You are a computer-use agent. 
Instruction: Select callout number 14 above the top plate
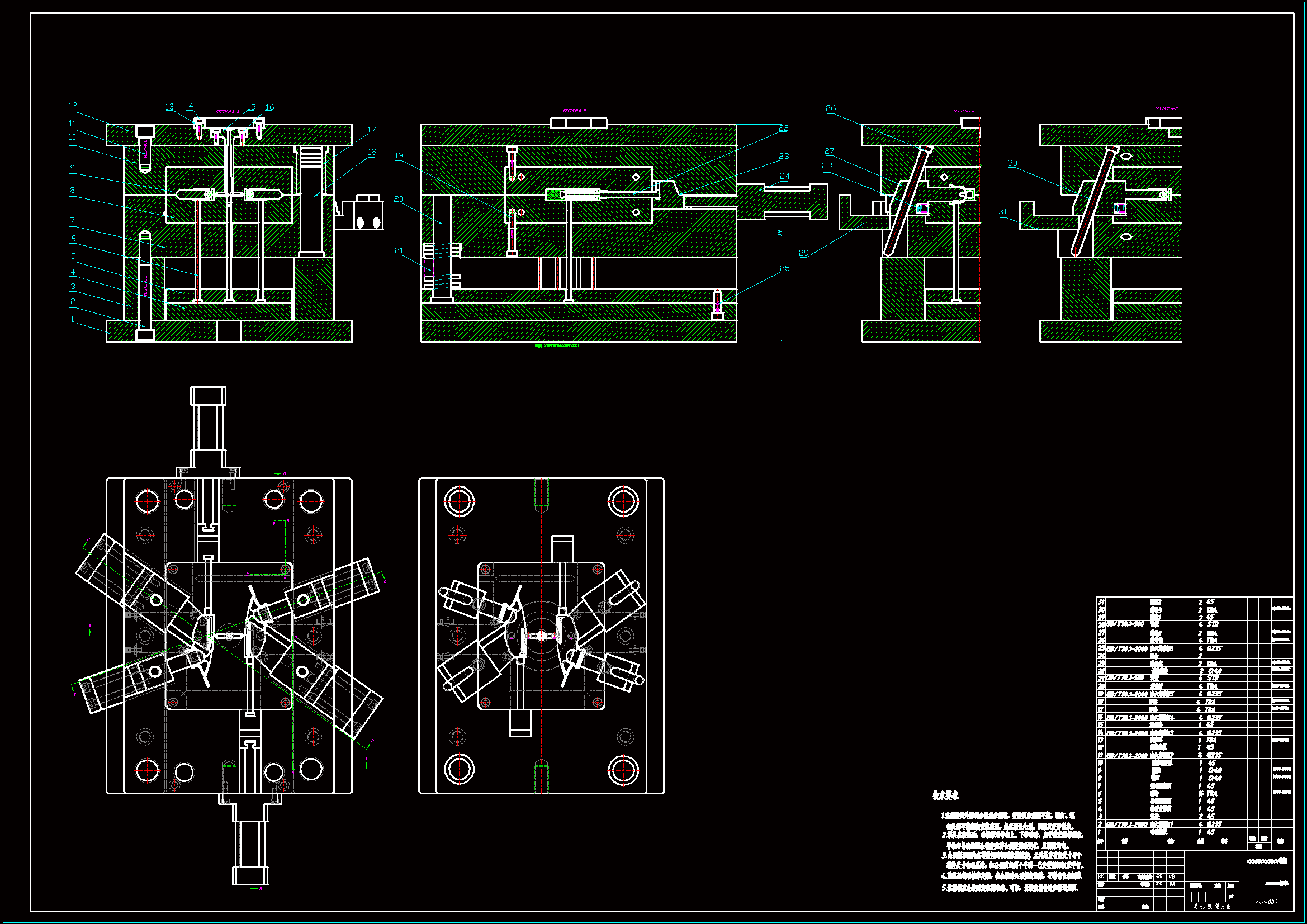[x=189, y=106]
